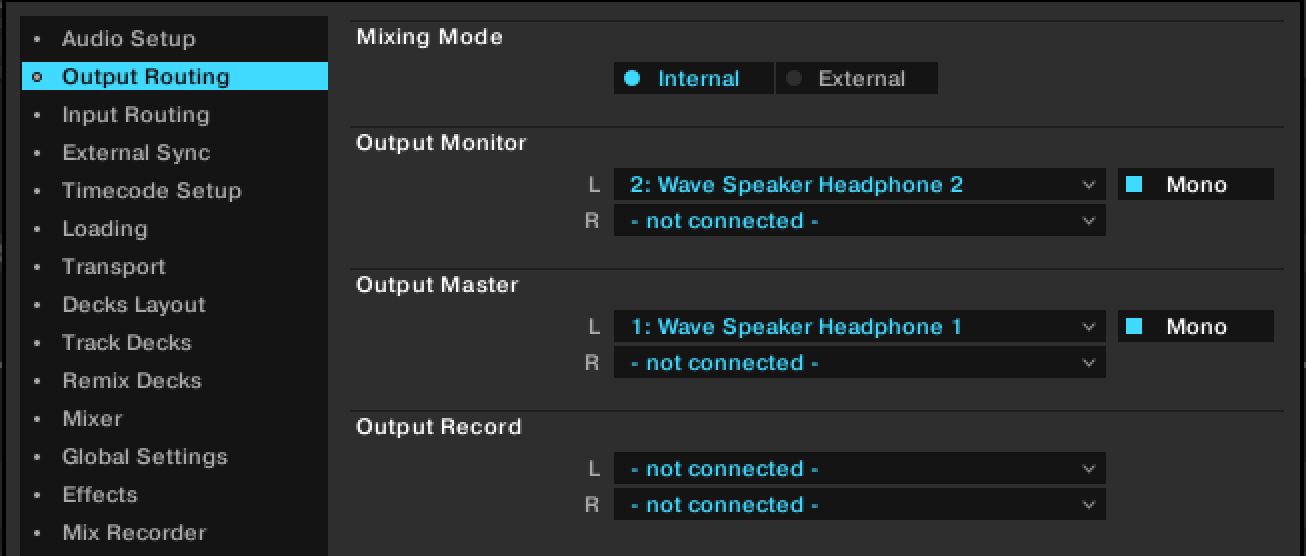Open the Audio Setup preferences page
The width and height of the screenshot is (1306, 556).
click(x=129, y=39)
